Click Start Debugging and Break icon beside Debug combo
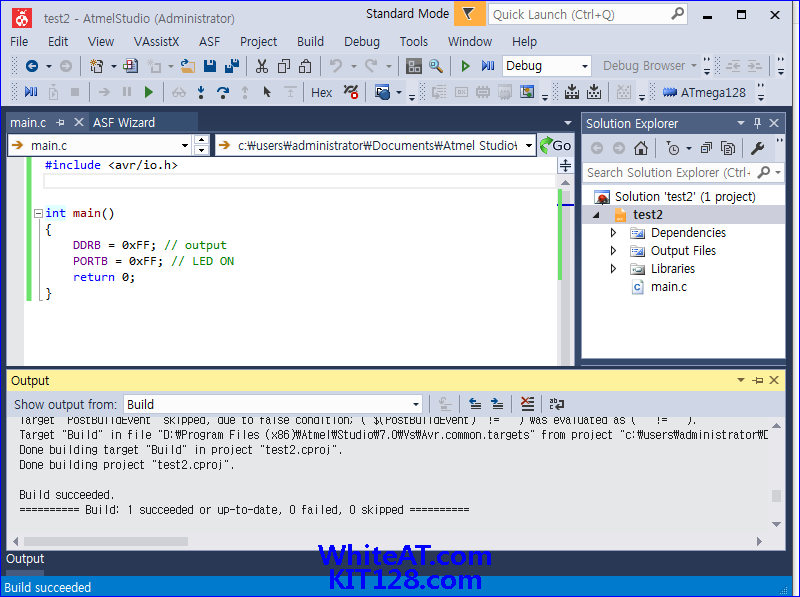The image size is (800, 597). click(488, 66)
